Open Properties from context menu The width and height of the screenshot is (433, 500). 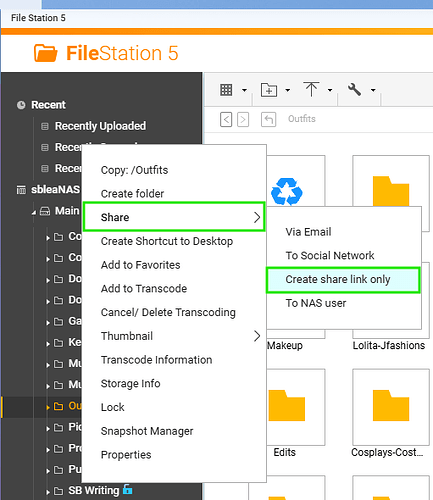click(126, 455)
